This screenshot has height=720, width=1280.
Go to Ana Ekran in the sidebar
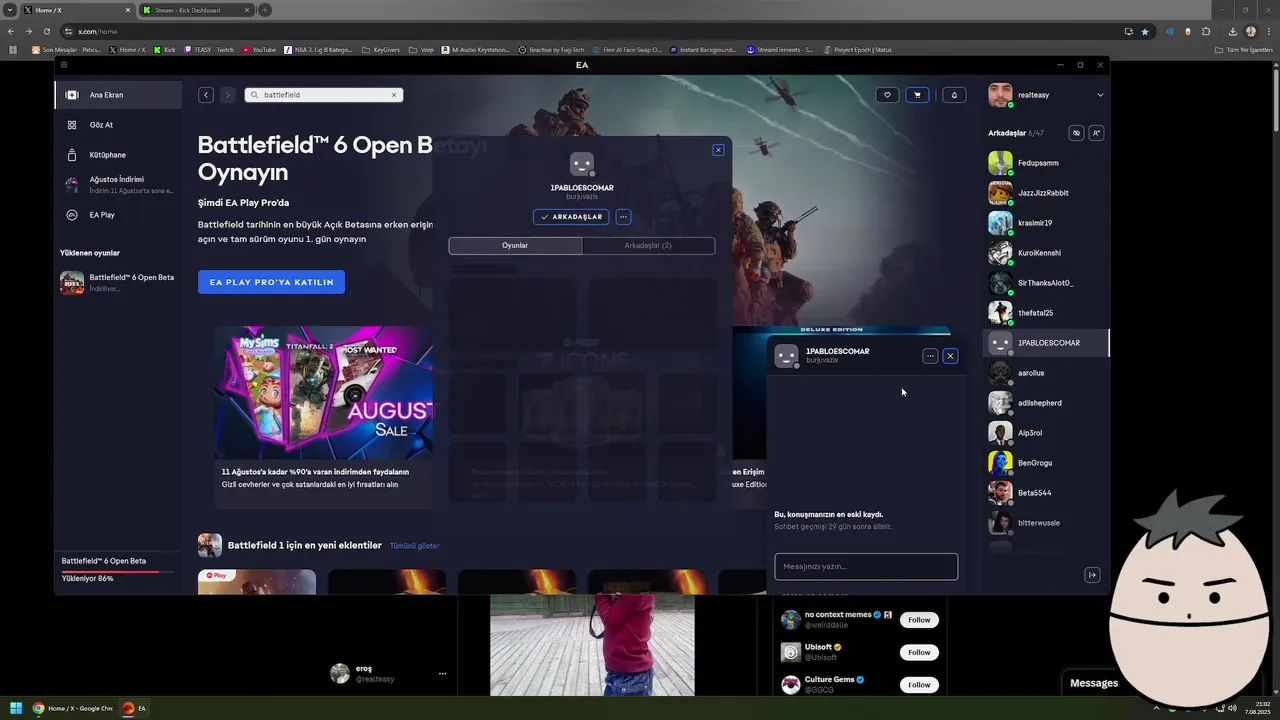point(118,95)
